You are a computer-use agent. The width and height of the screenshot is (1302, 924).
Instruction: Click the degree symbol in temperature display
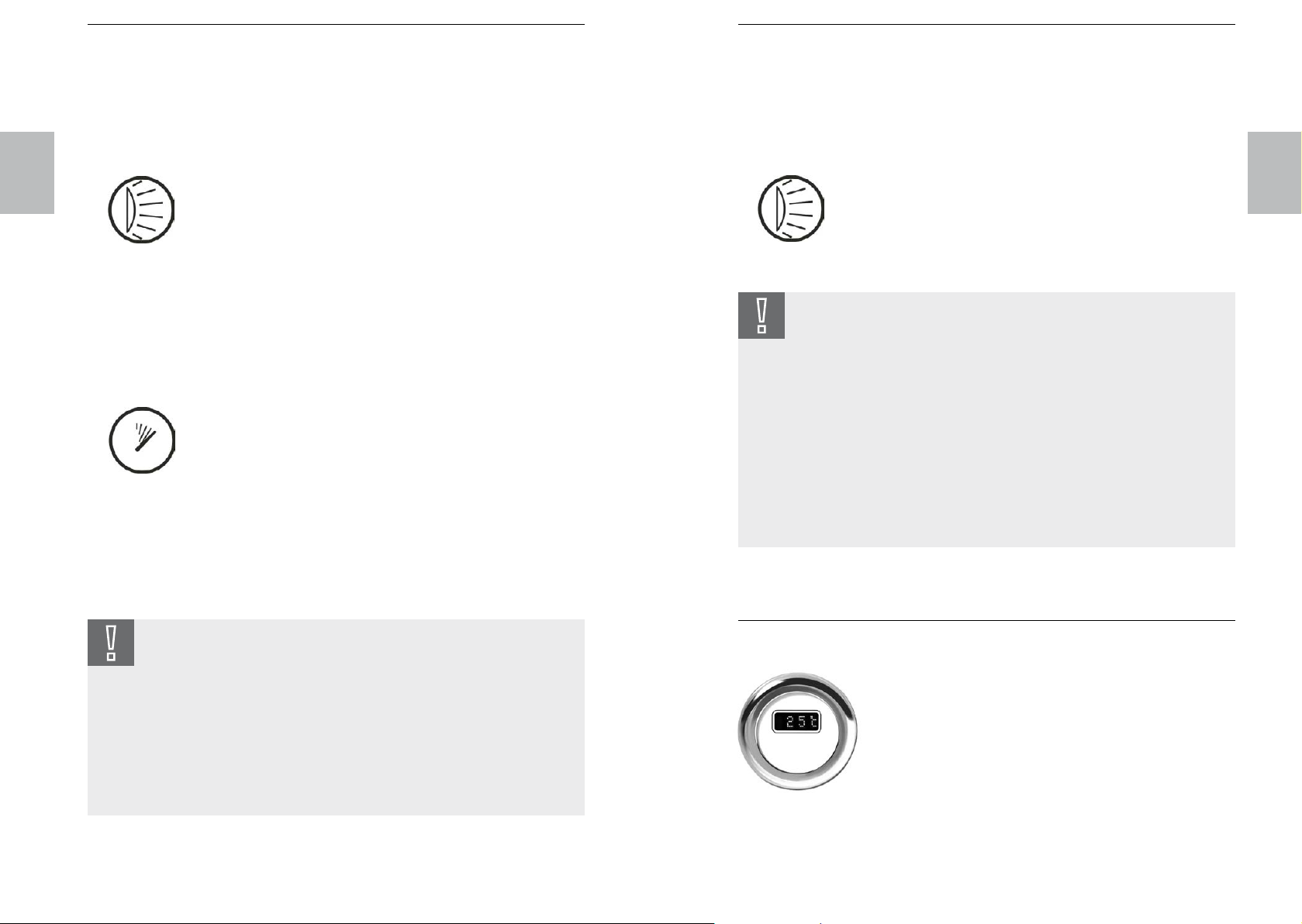pos(812,720)
